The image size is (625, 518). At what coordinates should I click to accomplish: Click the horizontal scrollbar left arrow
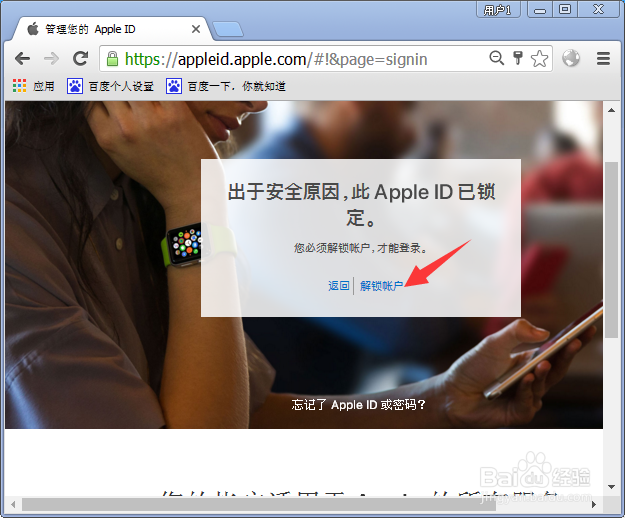coord(13,504)
